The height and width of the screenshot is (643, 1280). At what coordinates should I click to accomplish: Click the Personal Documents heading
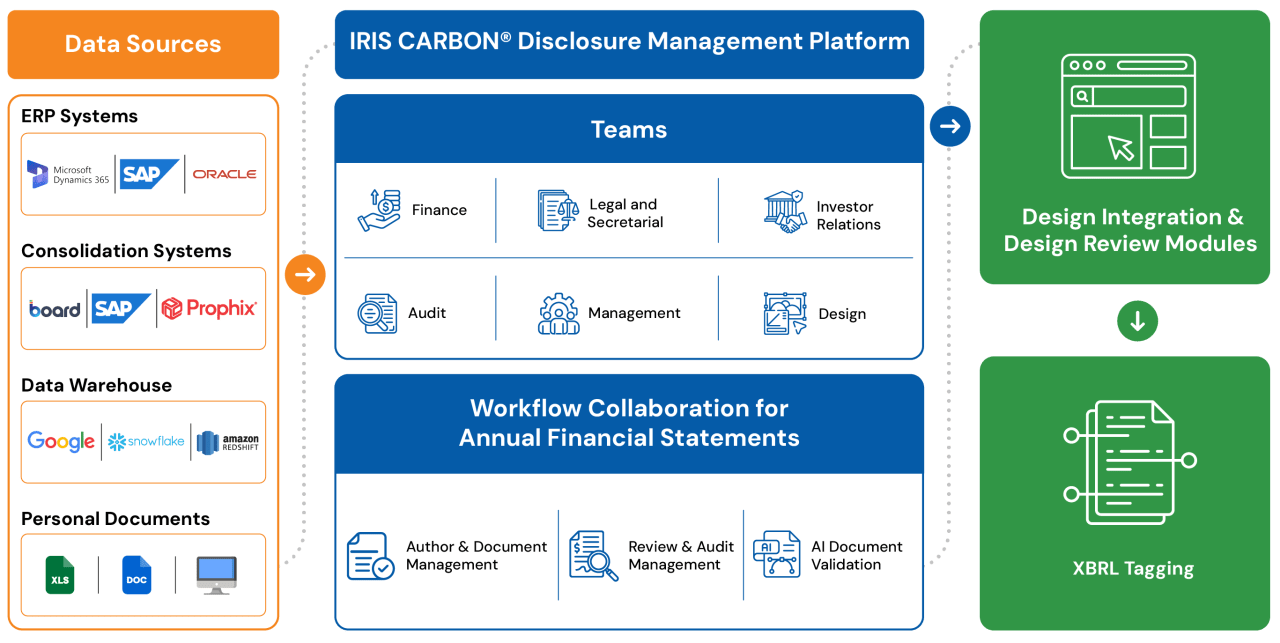click(x=116, y=518)
